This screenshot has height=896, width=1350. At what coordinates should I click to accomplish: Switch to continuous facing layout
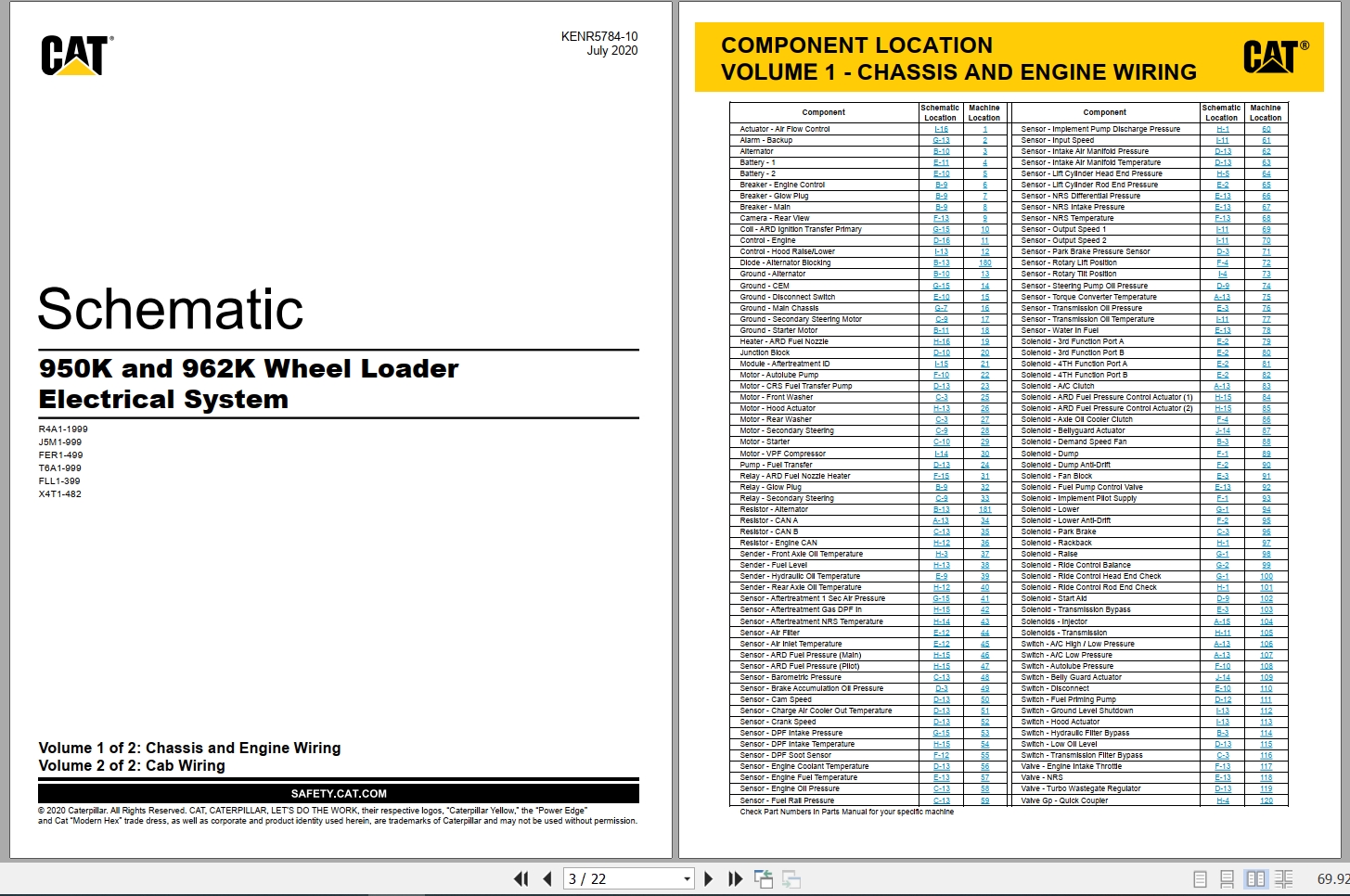pos(1284,878)
